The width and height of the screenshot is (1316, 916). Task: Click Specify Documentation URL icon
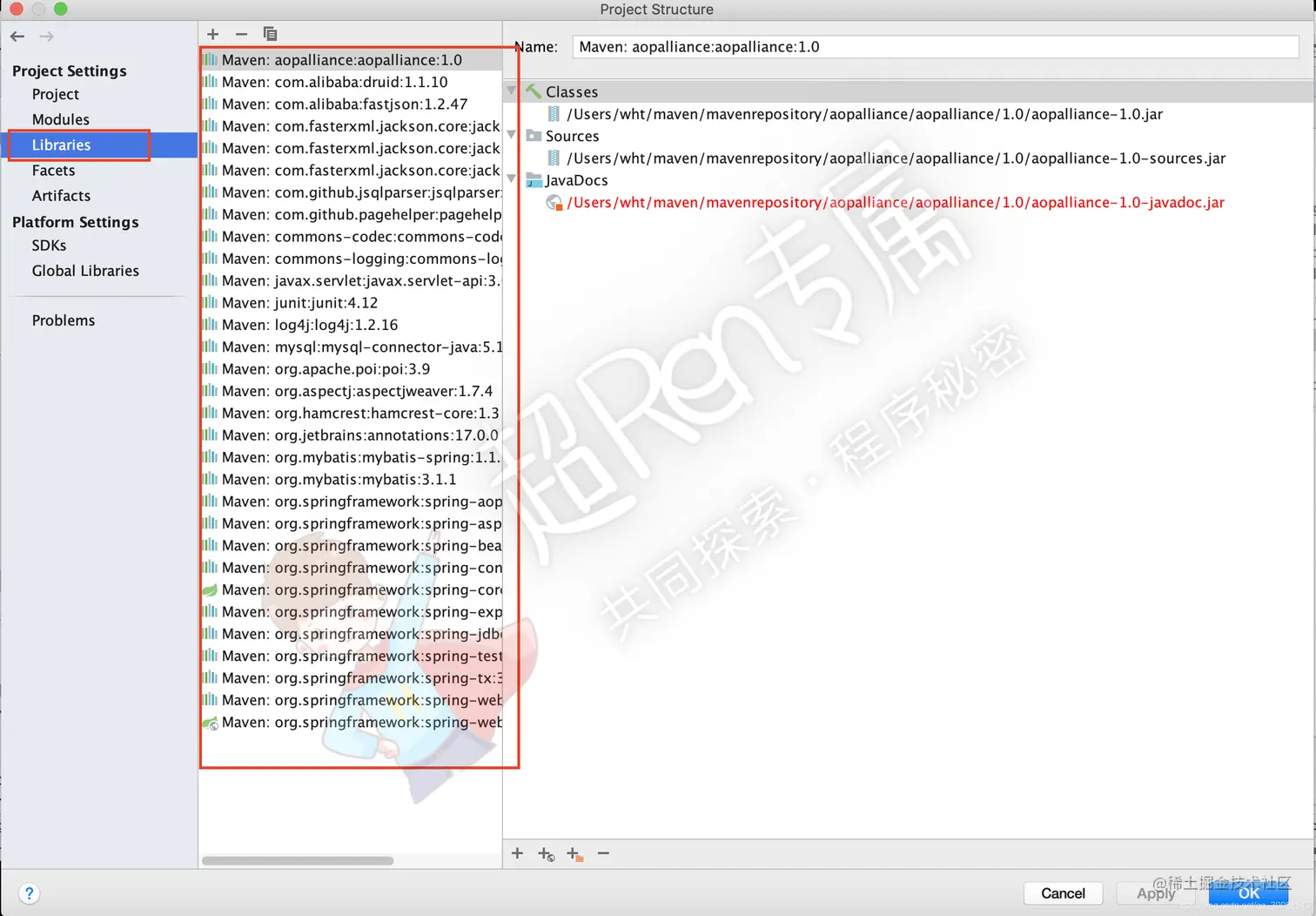pyautogui.click(x=546, y=854)
